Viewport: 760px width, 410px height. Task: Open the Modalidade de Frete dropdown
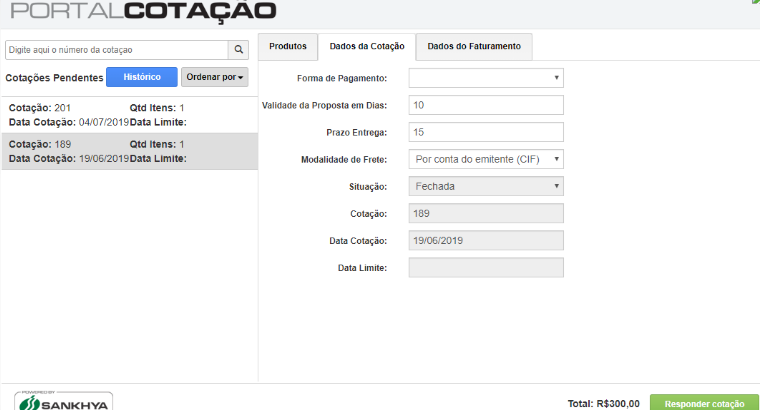486,159
